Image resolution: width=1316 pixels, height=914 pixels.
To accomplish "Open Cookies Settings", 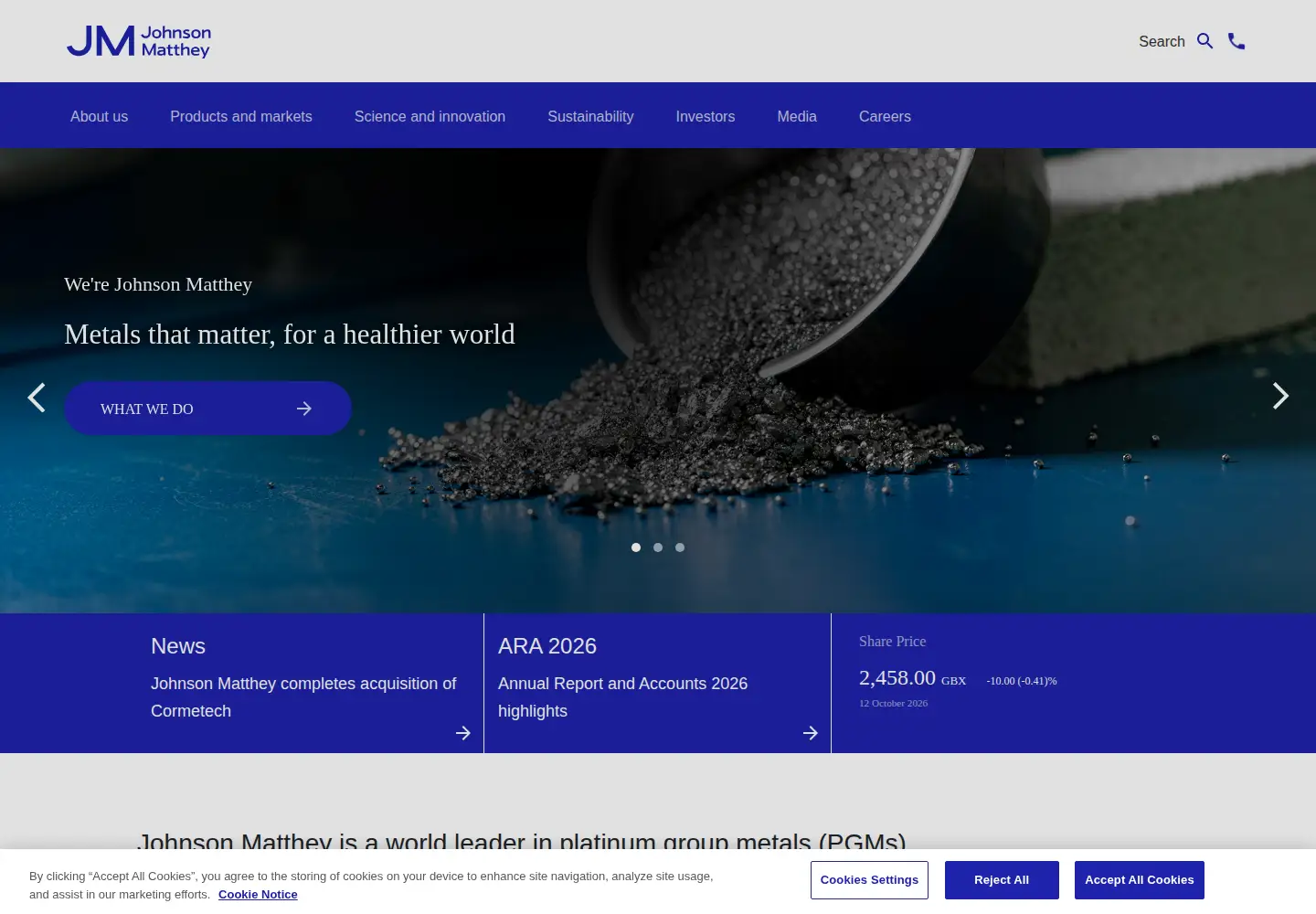I will pyautogui.click(x=869, y=880).
